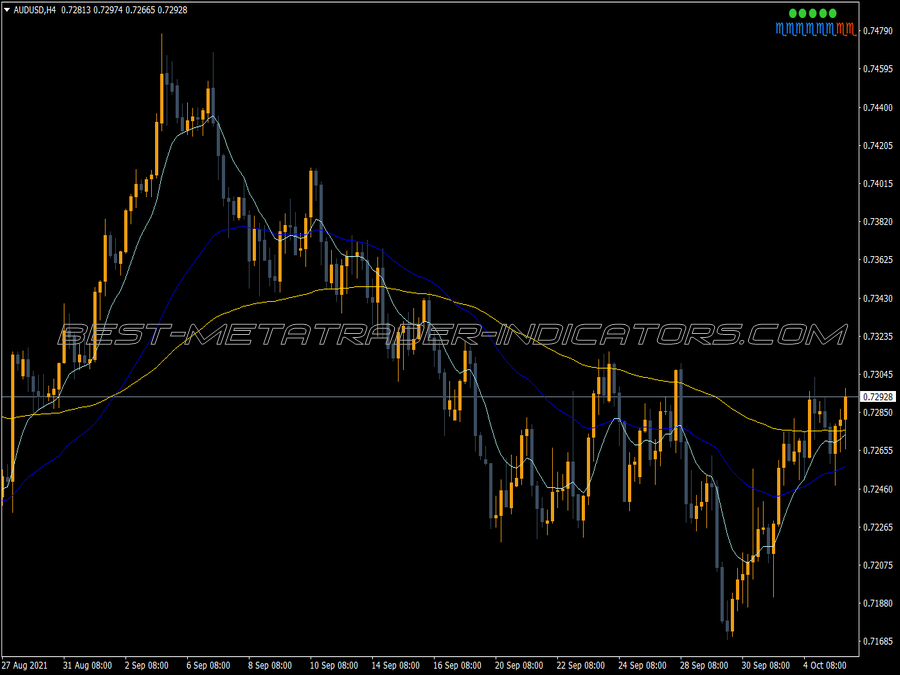The height and width of the screenshot is (675, 900).
Task: Click the 0.72665 low price in header
Action: coord(140,10)
